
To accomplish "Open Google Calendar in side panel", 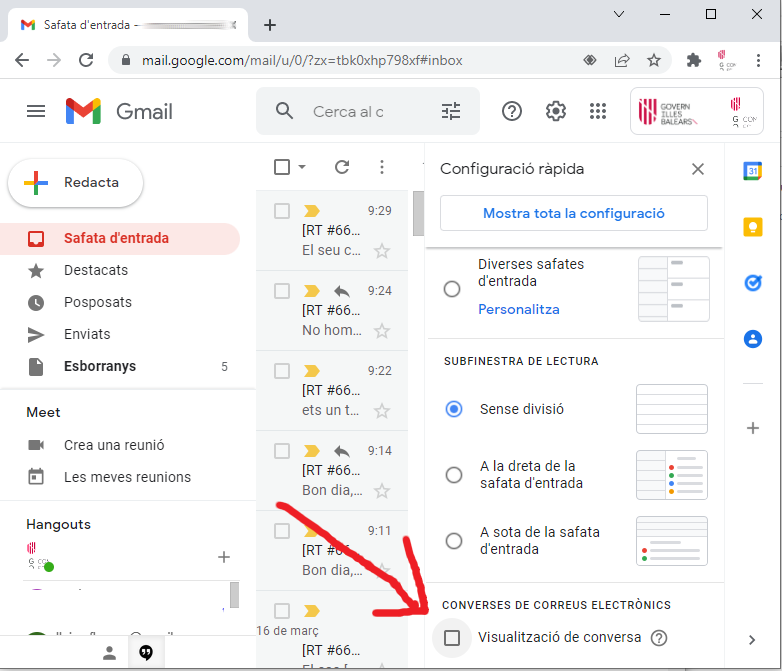I will [x=753, y=171].
